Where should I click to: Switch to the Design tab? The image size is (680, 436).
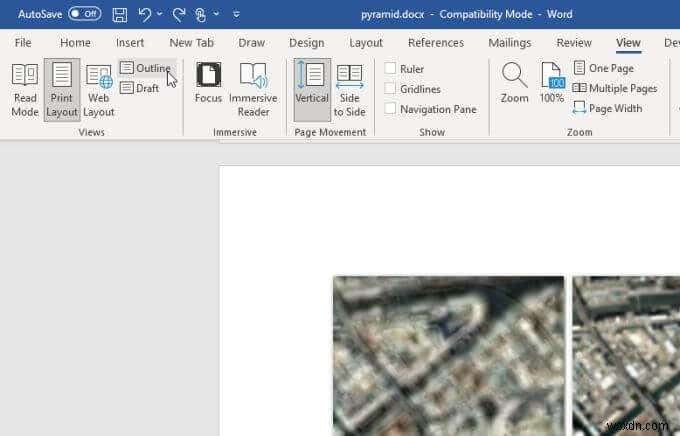point(307,43)
